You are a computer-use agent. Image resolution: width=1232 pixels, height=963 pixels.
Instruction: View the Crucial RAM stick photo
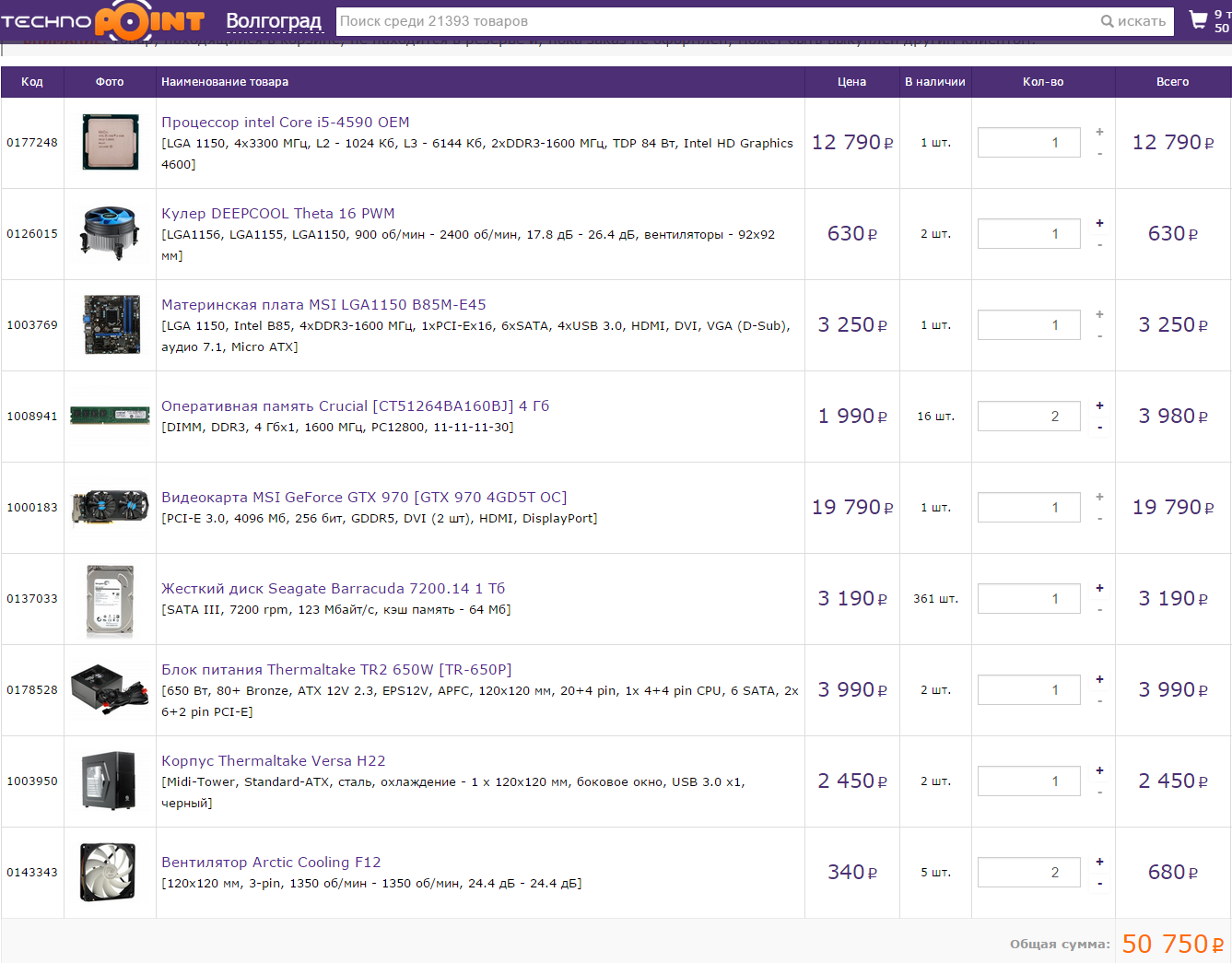tap(110, 416)
